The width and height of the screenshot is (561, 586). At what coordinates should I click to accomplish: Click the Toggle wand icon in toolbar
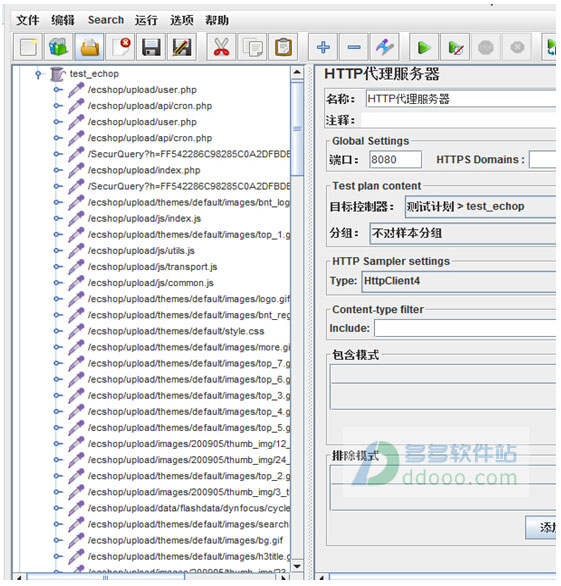click(x=385, y=47)
